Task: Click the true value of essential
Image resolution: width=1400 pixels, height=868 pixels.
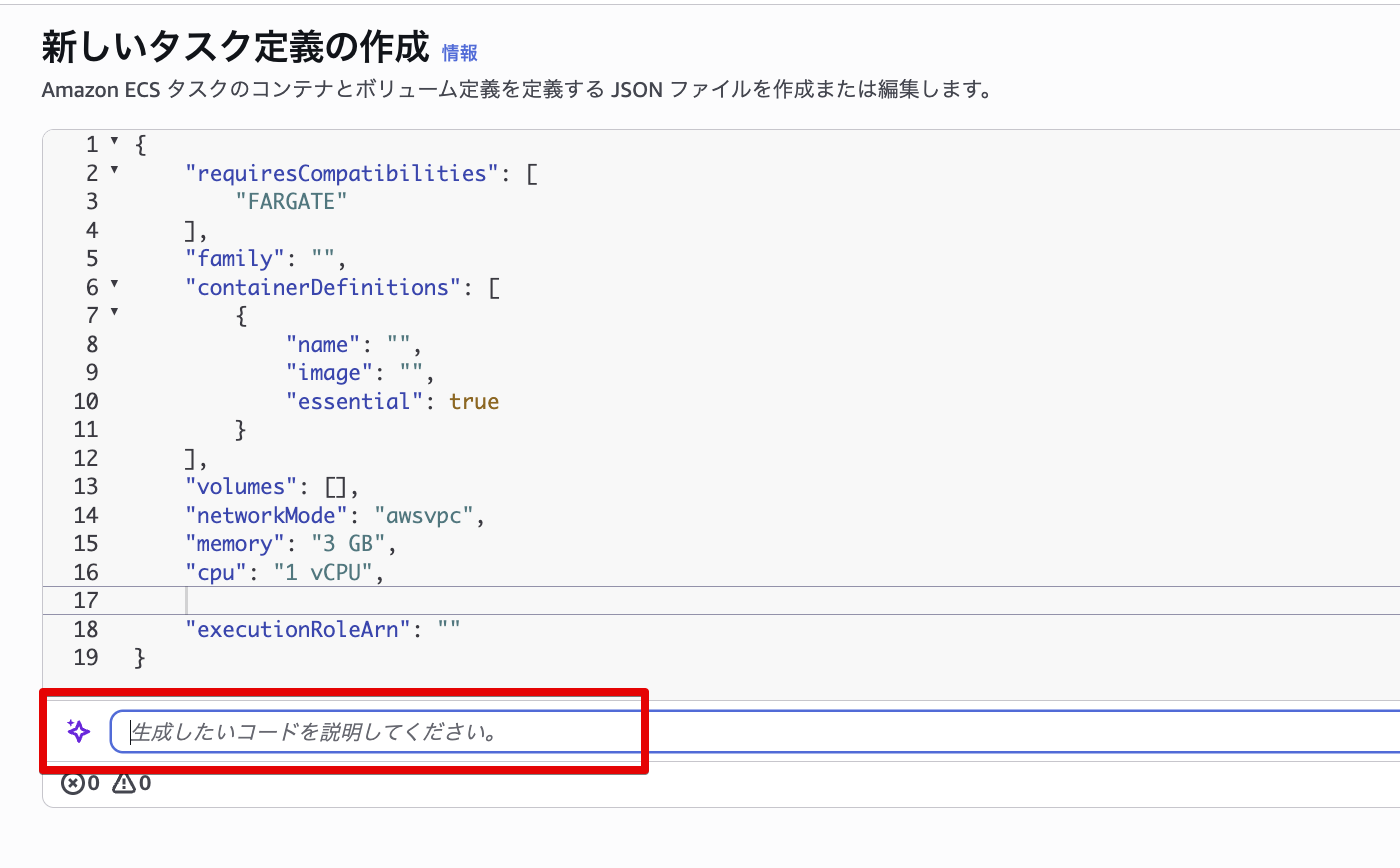Action: [474, 402]
